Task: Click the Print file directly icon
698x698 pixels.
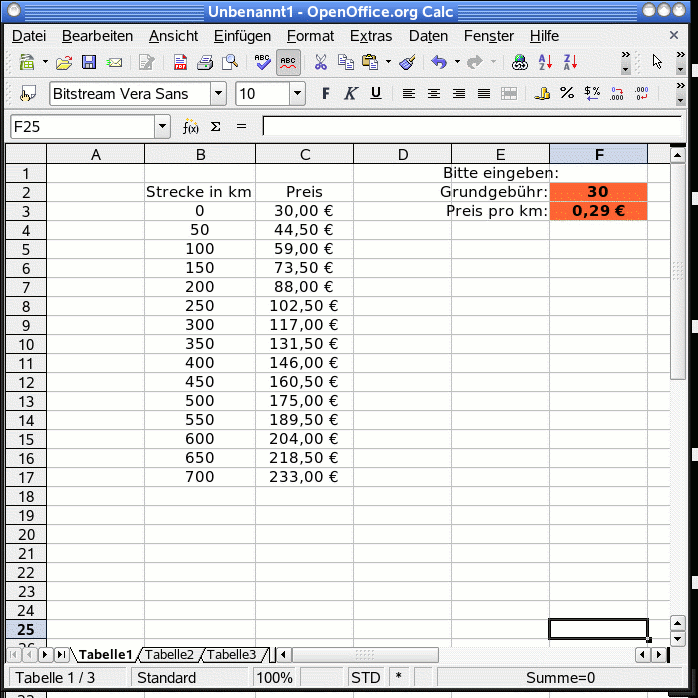Action: coord(205,62)
